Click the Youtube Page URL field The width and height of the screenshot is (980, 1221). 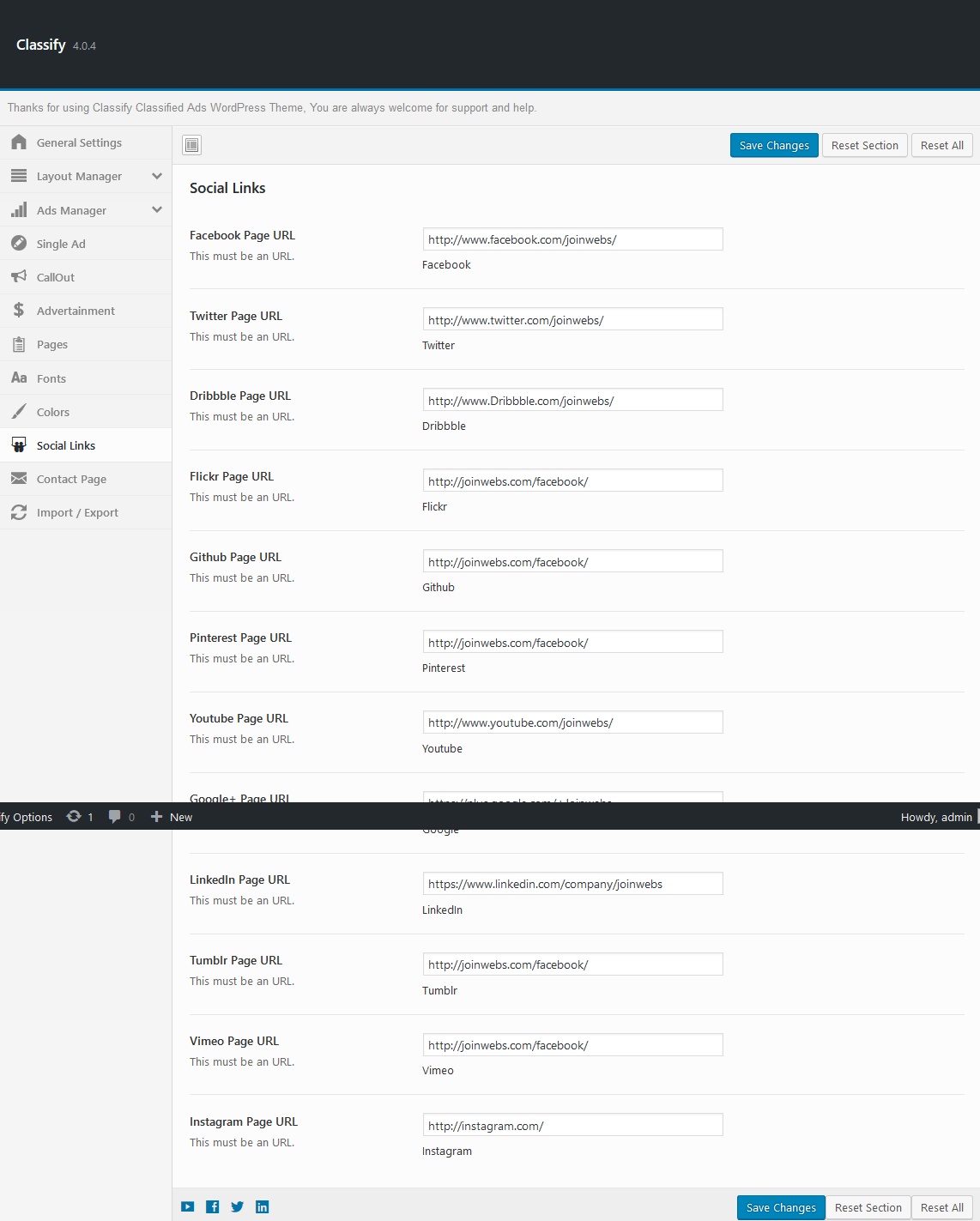(x=572, y=722)
